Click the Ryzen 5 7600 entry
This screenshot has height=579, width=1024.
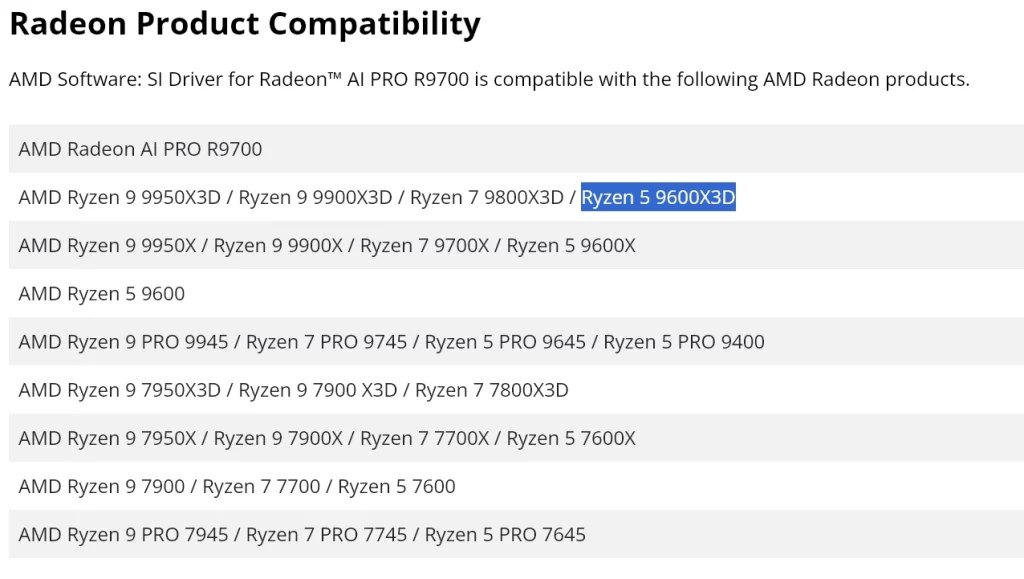click(397, 486)
